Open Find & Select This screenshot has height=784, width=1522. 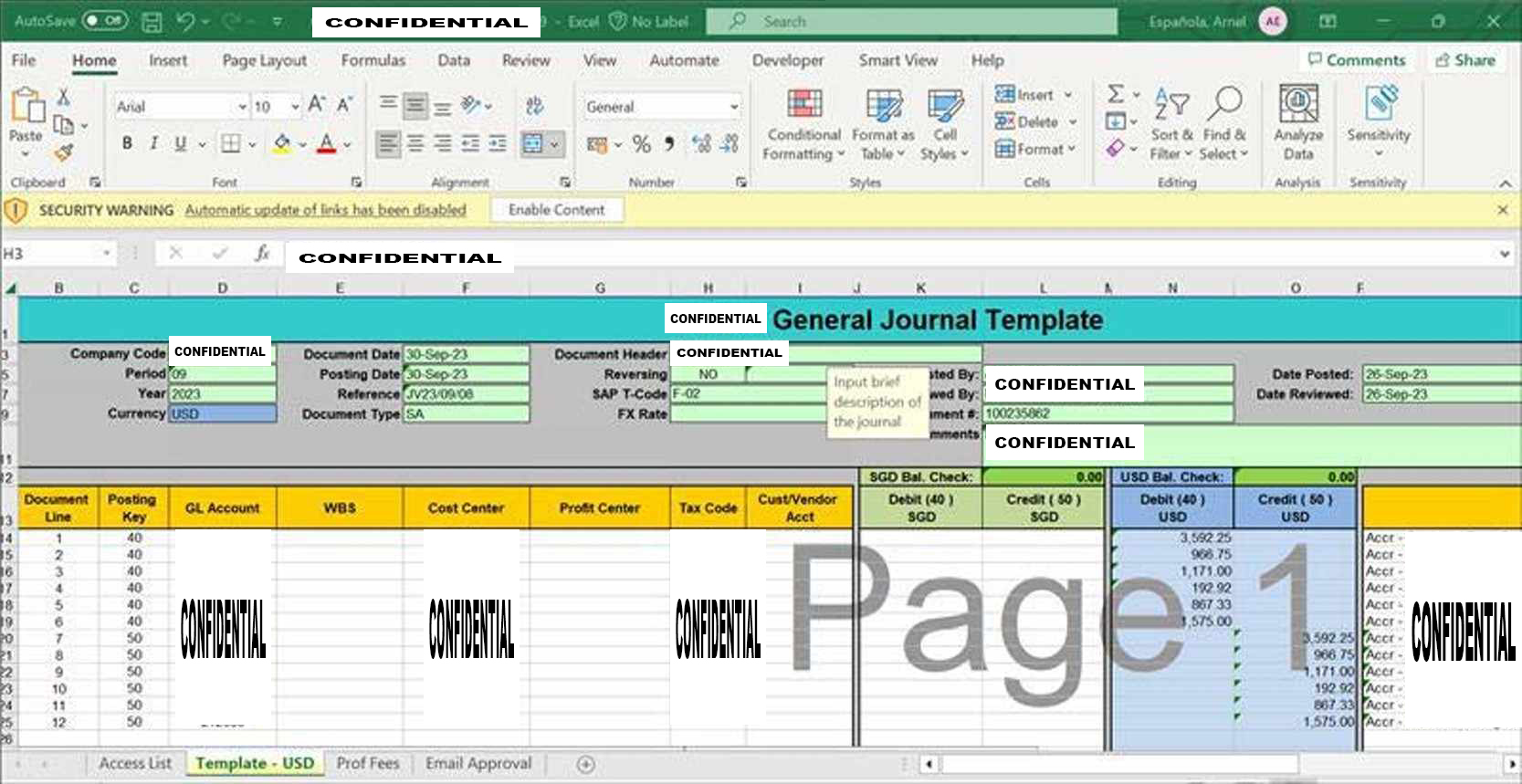[x=1224, y=125]
